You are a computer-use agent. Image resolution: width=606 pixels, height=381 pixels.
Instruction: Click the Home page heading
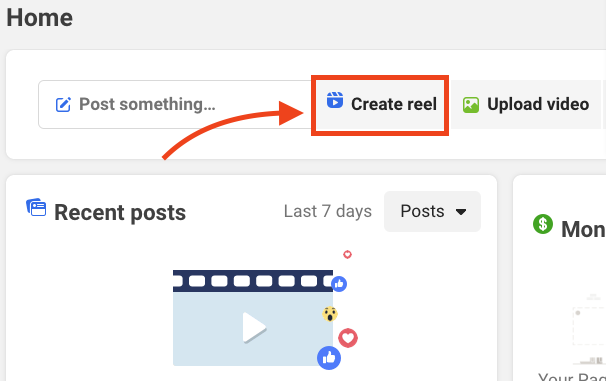tap(39, 18)
